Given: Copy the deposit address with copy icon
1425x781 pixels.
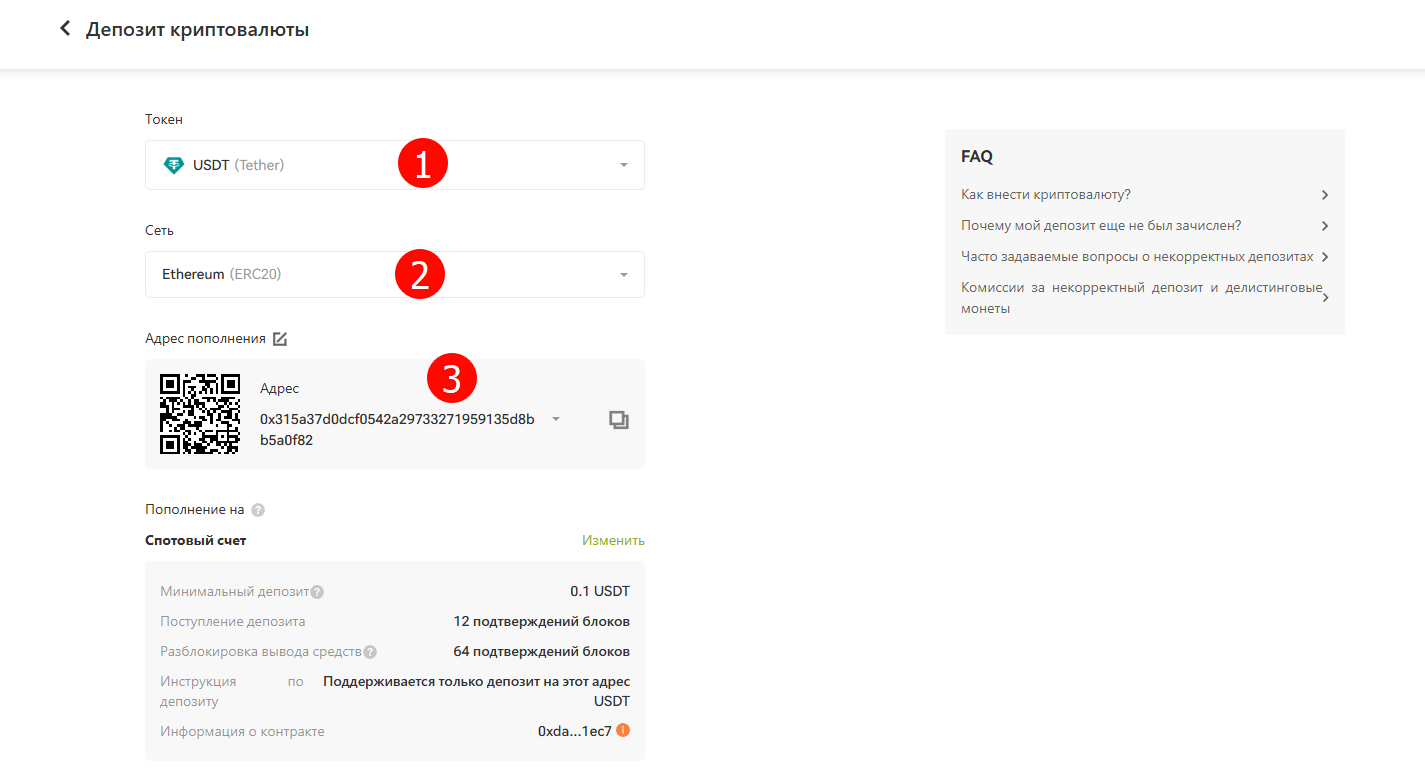Looking at the screenshot, I should pyautogui.click(x=619, y=420).
